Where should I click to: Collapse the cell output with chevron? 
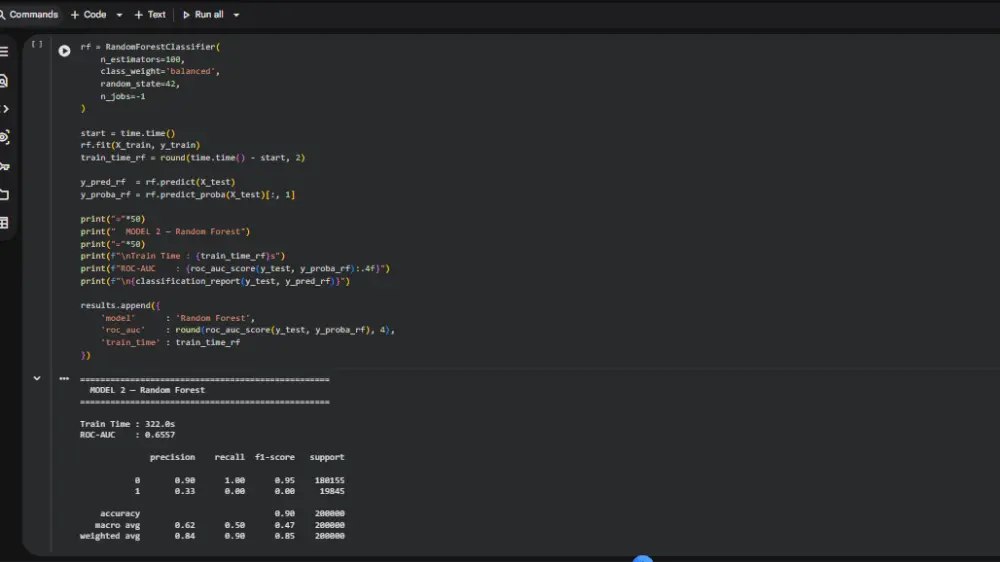pos(37,378)
